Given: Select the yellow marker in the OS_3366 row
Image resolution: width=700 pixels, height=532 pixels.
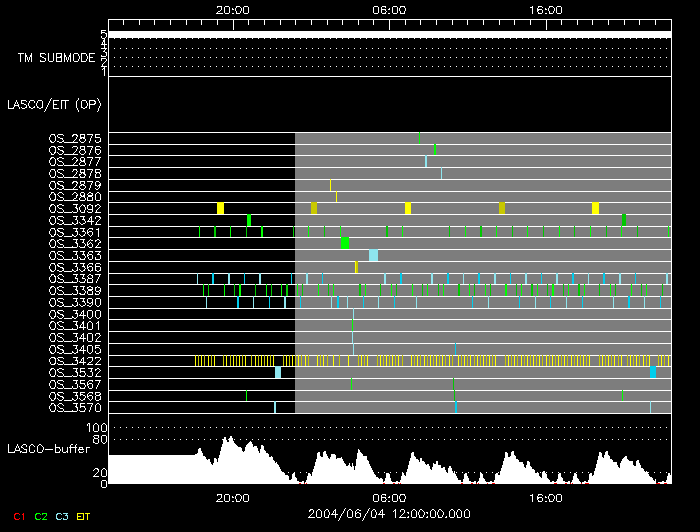Looking at the screenshot, I should (x=356, y=267).
